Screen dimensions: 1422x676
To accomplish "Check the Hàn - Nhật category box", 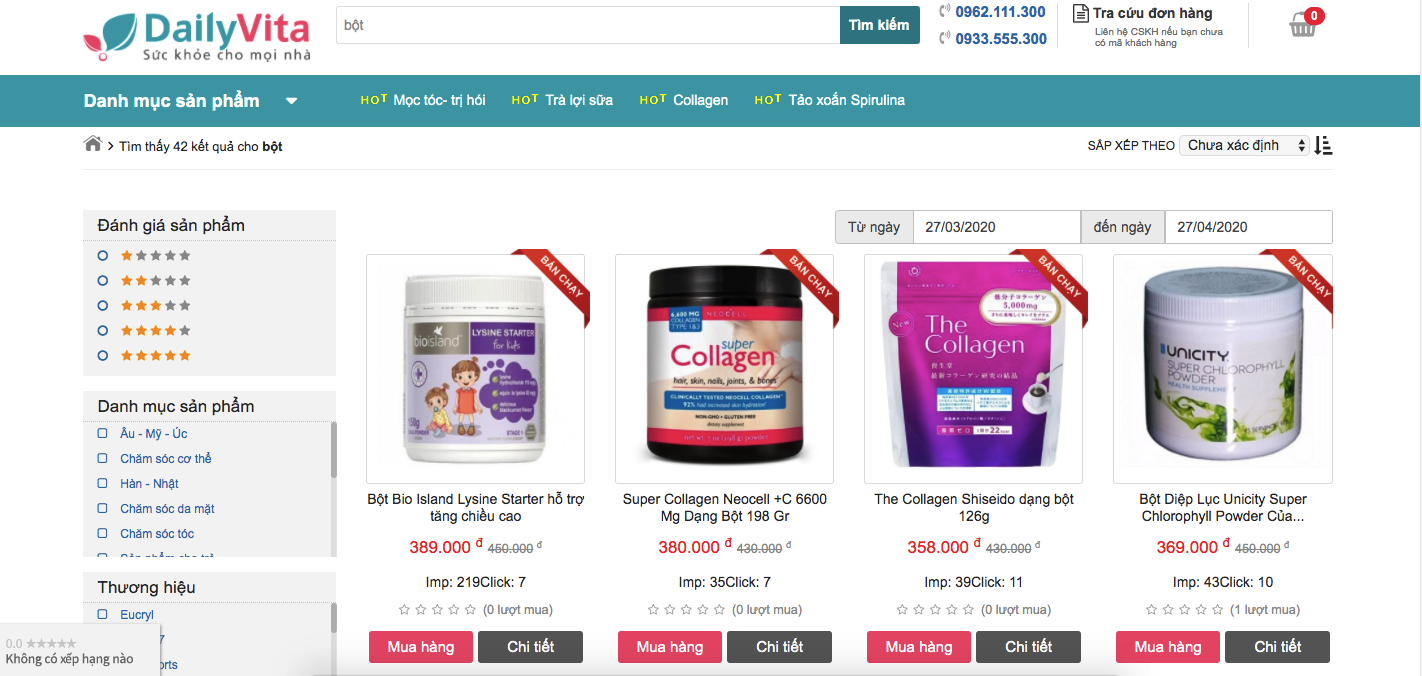I will (102, 483).
